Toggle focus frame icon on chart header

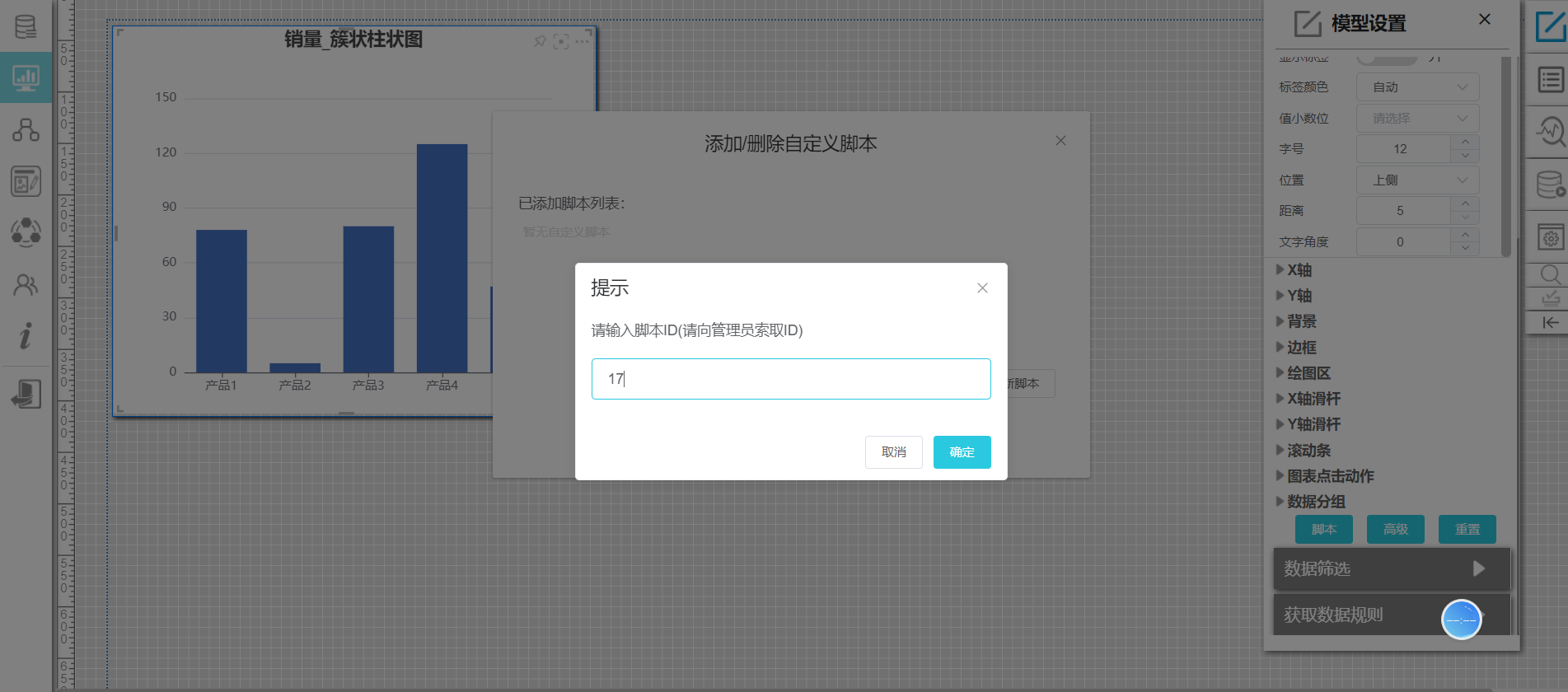tap(561, 41)
